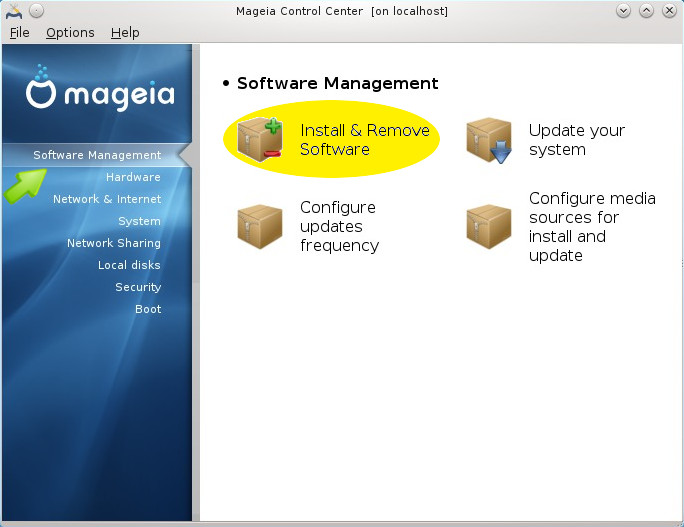The height and width of the screenshot is (527, 684).
Task: Open Install & Remove Software package icon
Action: pos(260,139)
